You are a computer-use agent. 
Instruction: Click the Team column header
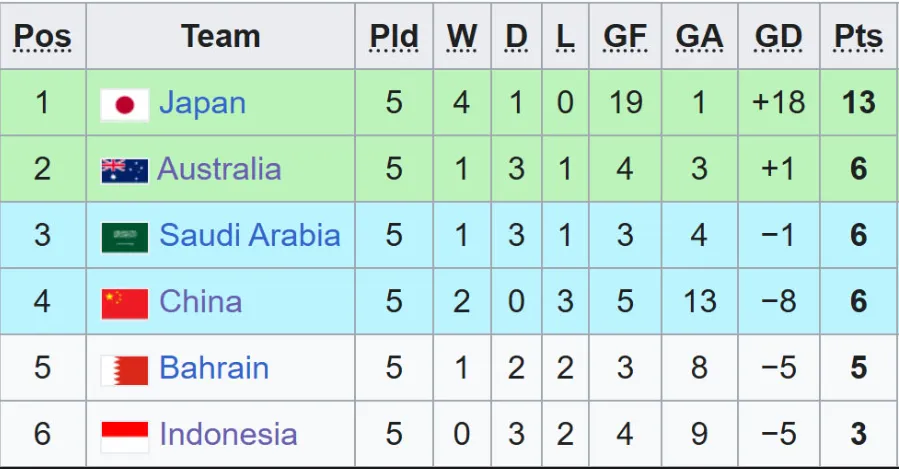[221, 37]
